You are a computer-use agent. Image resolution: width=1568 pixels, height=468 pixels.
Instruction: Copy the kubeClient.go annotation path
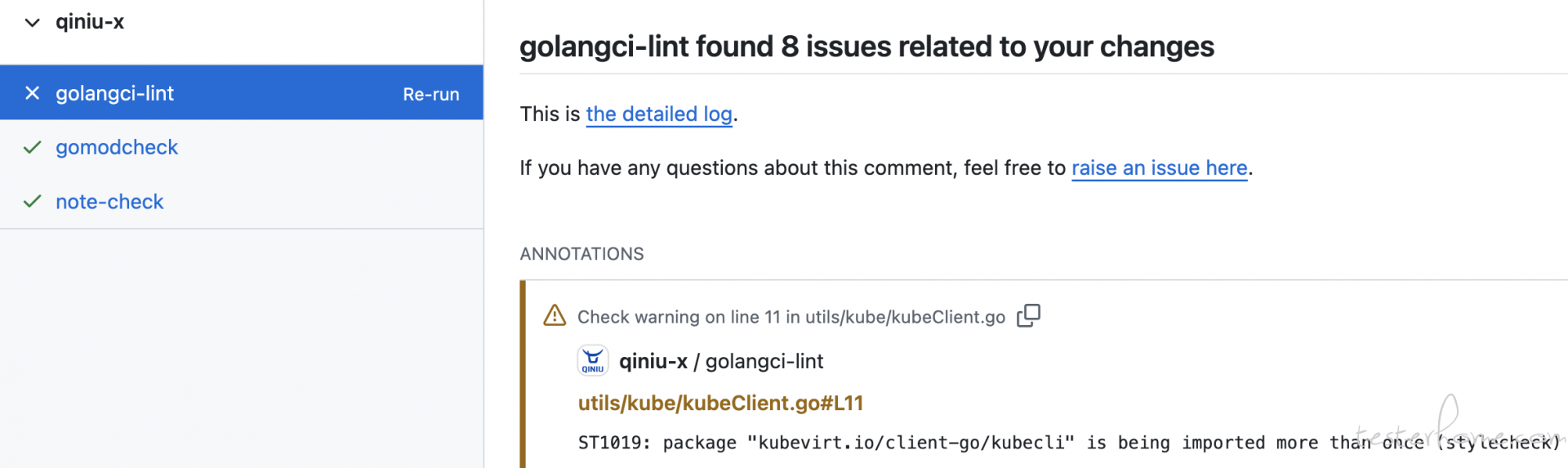click(1028, 315)
